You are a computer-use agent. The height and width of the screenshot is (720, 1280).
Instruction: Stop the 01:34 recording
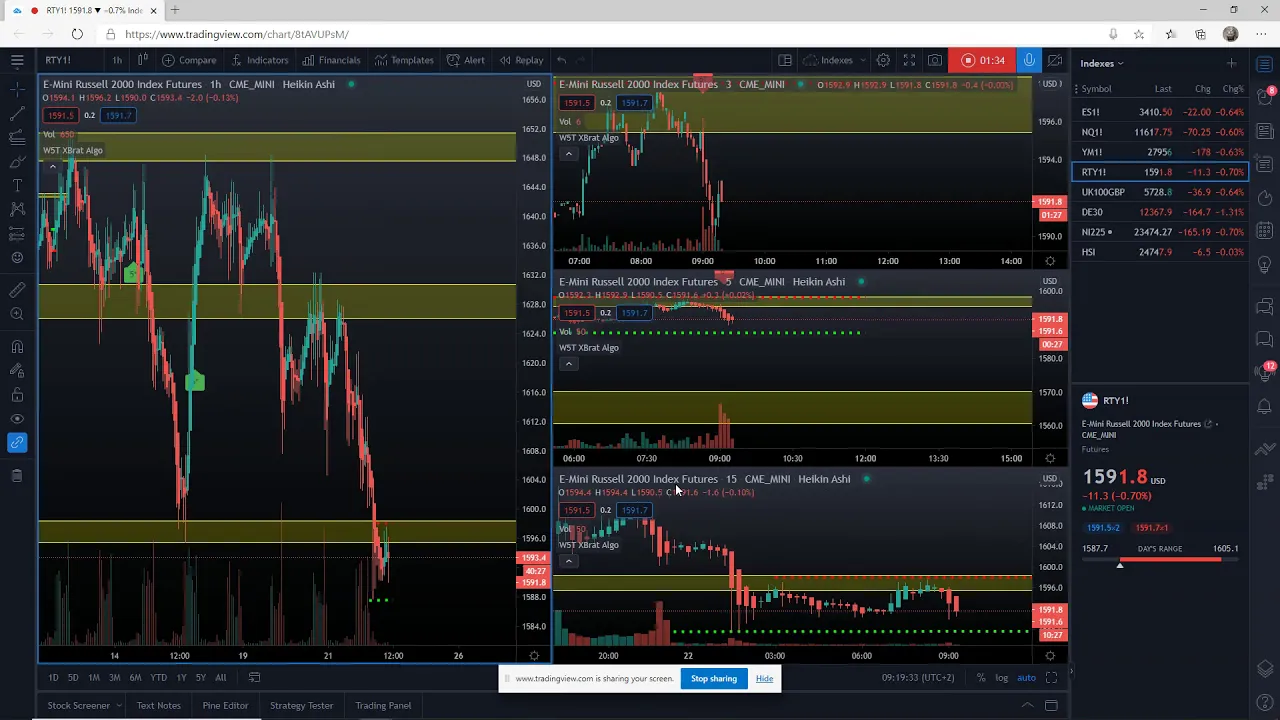981,60
